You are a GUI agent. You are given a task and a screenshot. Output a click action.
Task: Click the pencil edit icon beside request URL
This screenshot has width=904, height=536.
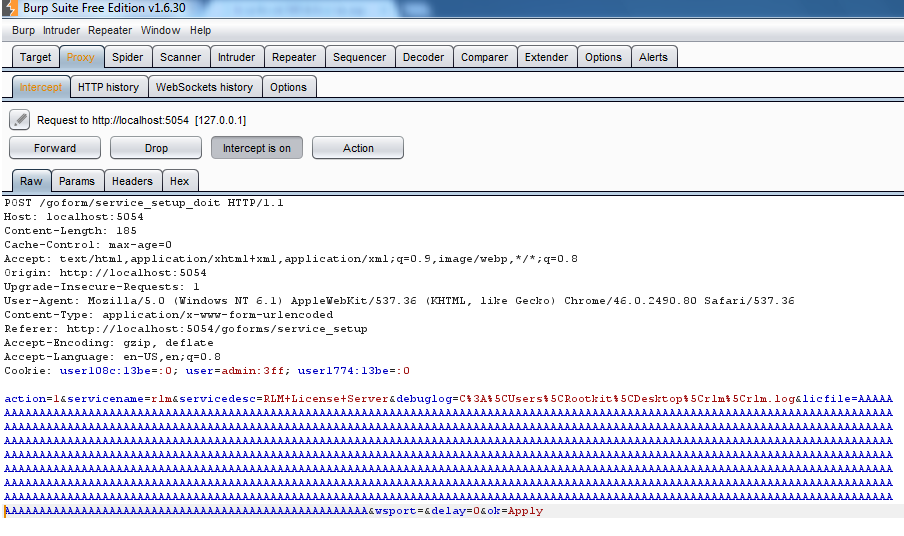tap(20, 120)
